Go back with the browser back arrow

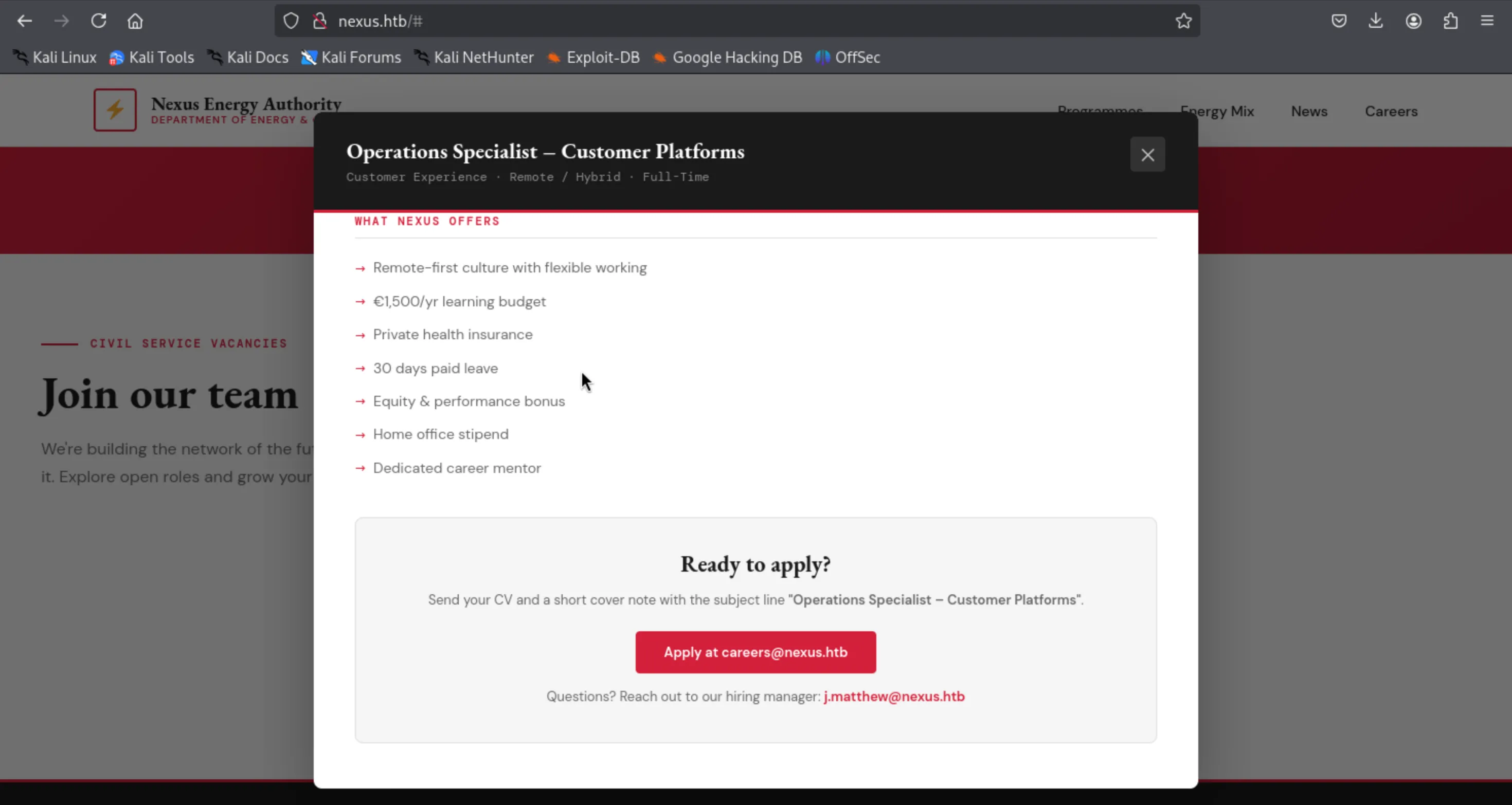click(24, 21)
